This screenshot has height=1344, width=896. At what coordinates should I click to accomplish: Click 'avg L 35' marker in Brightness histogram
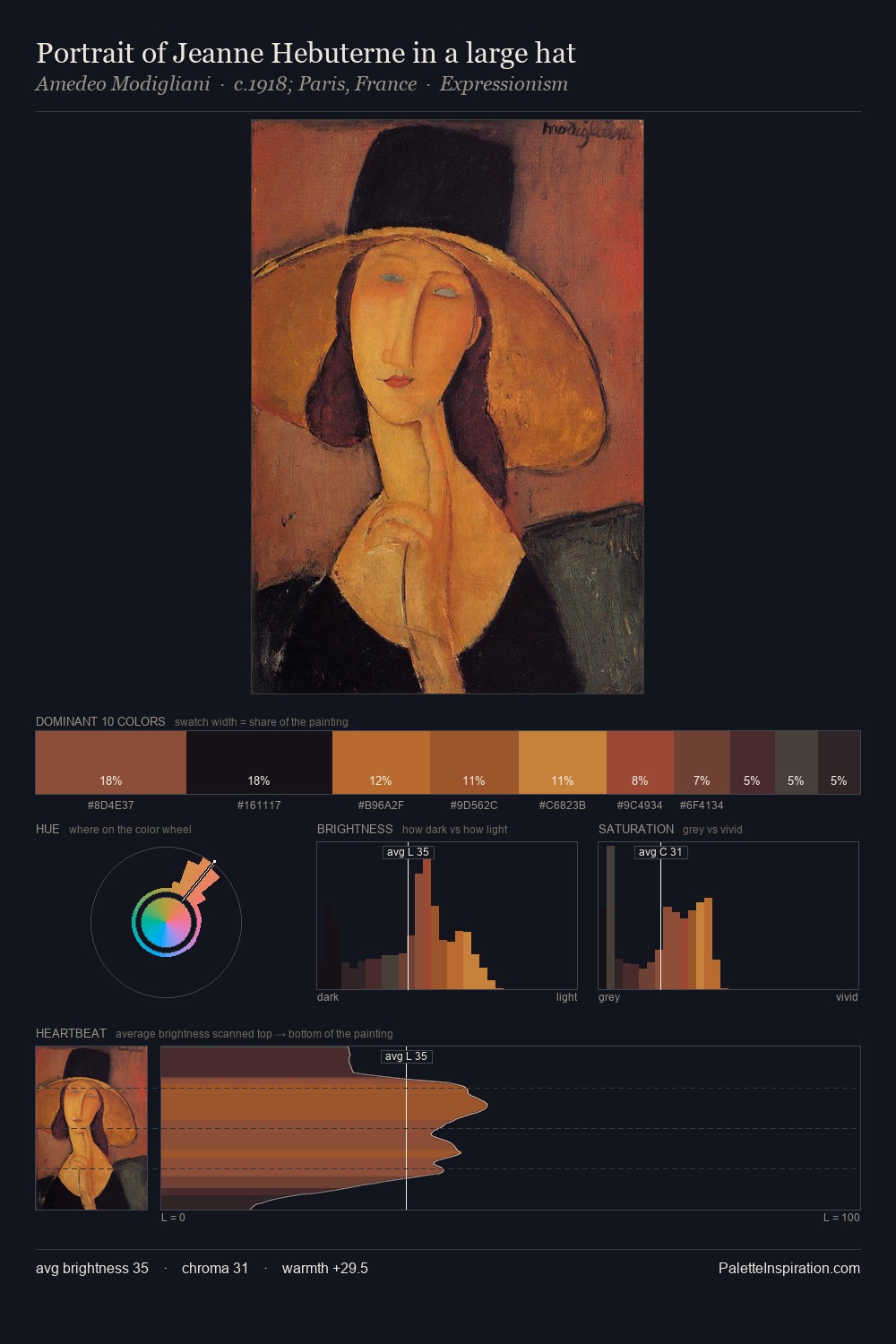[408, 852]
